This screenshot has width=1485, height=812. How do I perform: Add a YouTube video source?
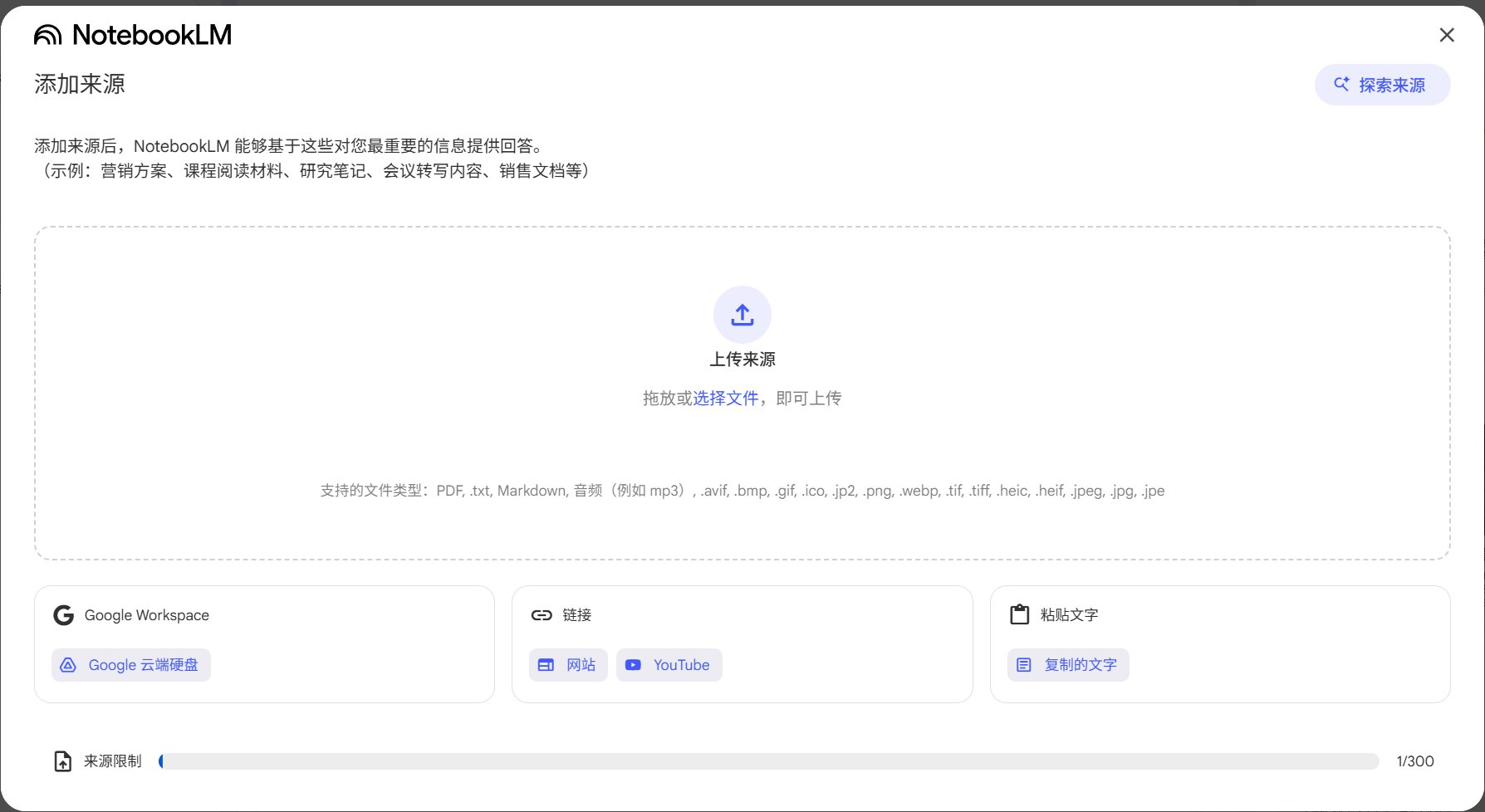669,665
